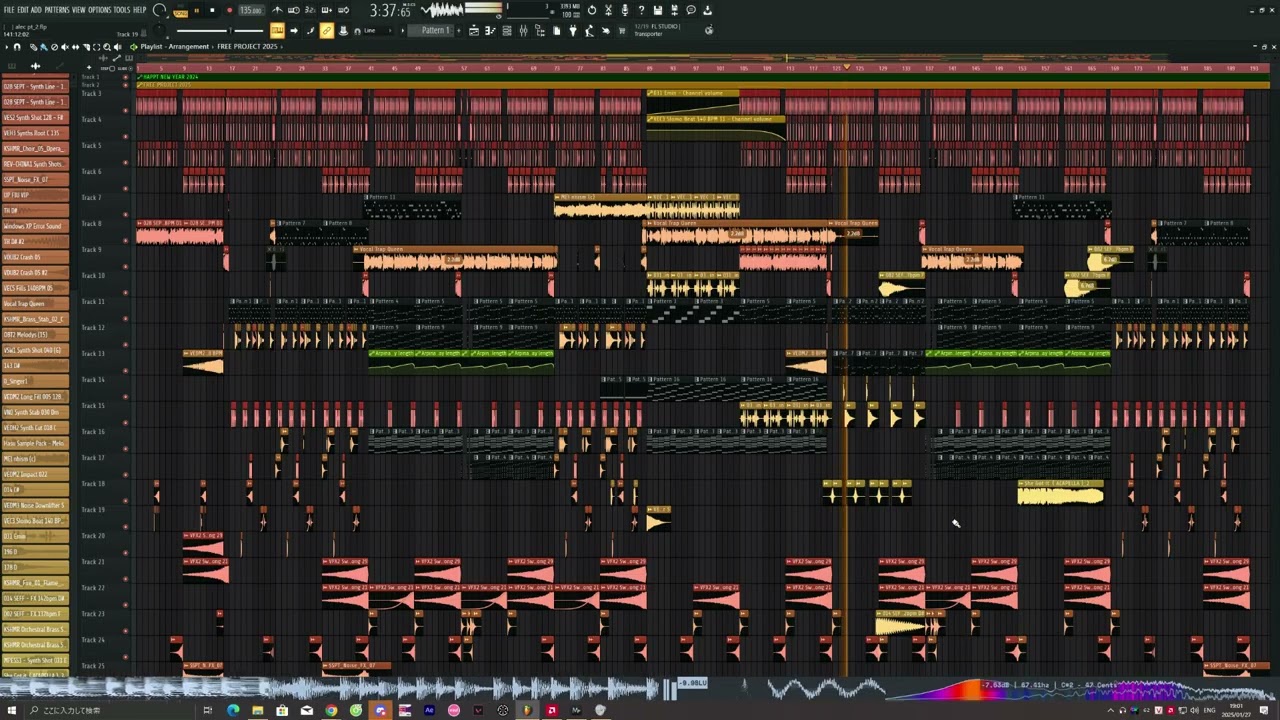This screenshot has width=1280, height=720.
Task: Click the plus next to Pattern 1
Action: pos(459,30)
